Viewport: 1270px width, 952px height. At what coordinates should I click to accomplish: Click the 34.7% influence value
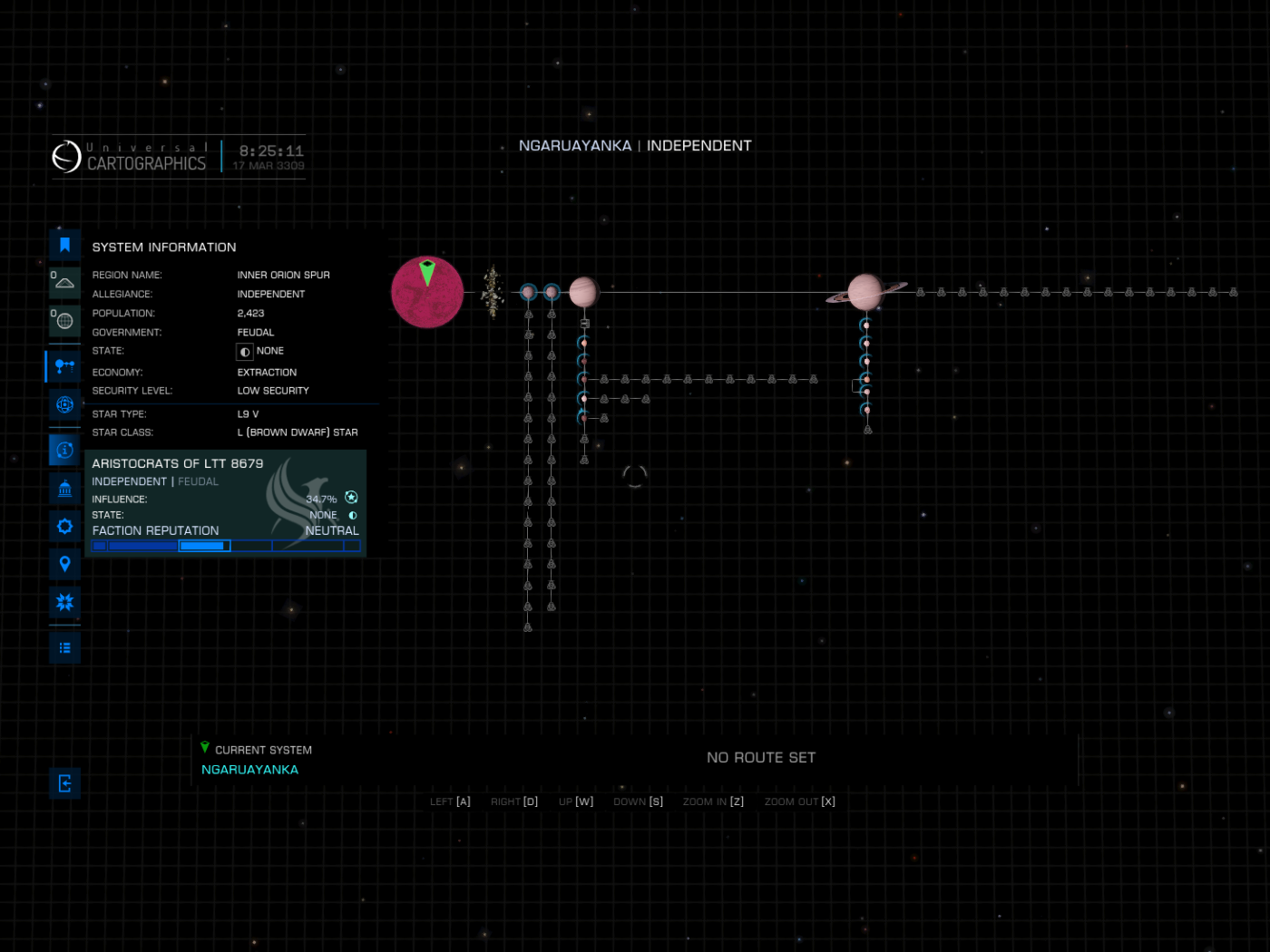(321, 499)
